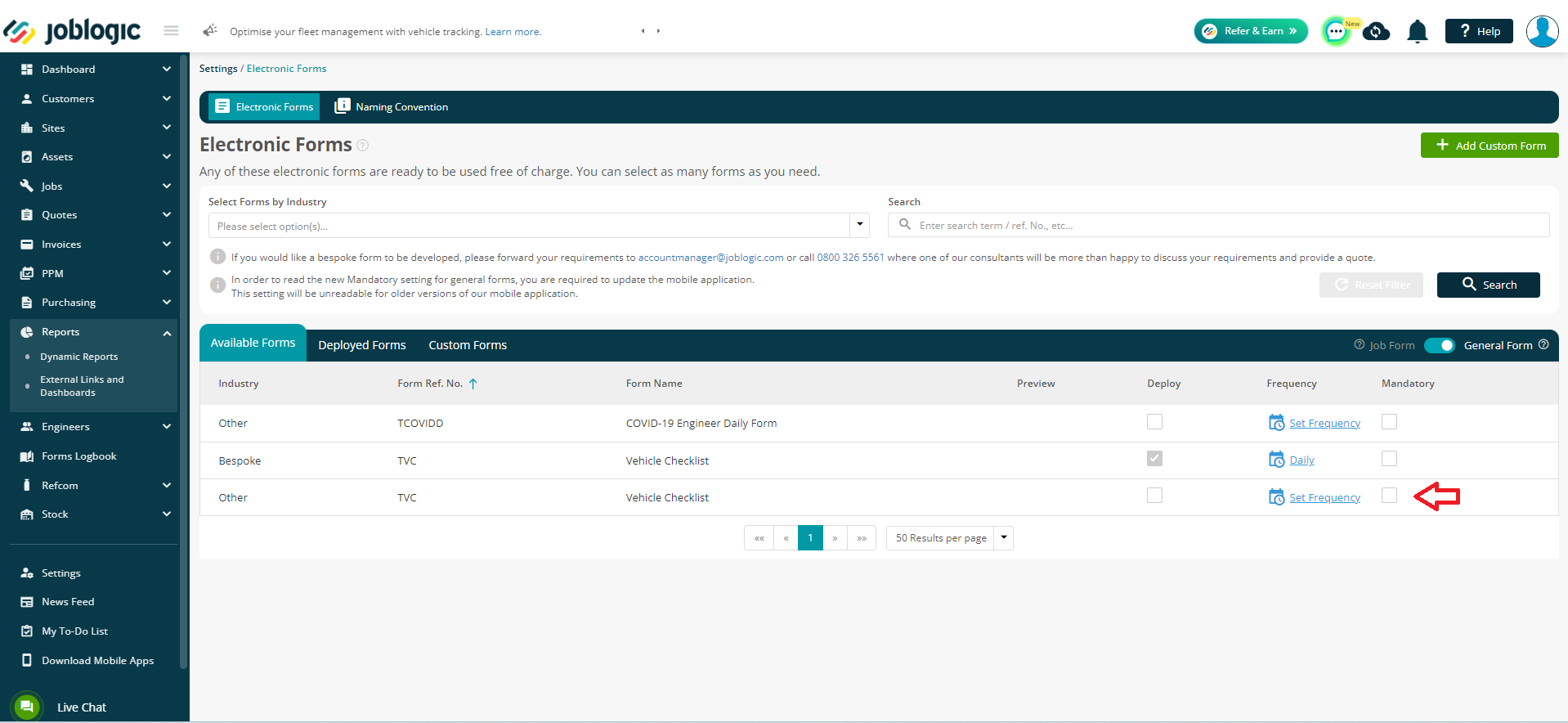
Task: Toggle Deploy checkbox for Bespoke Vehicle Checklist
Action: point(1154,459)
